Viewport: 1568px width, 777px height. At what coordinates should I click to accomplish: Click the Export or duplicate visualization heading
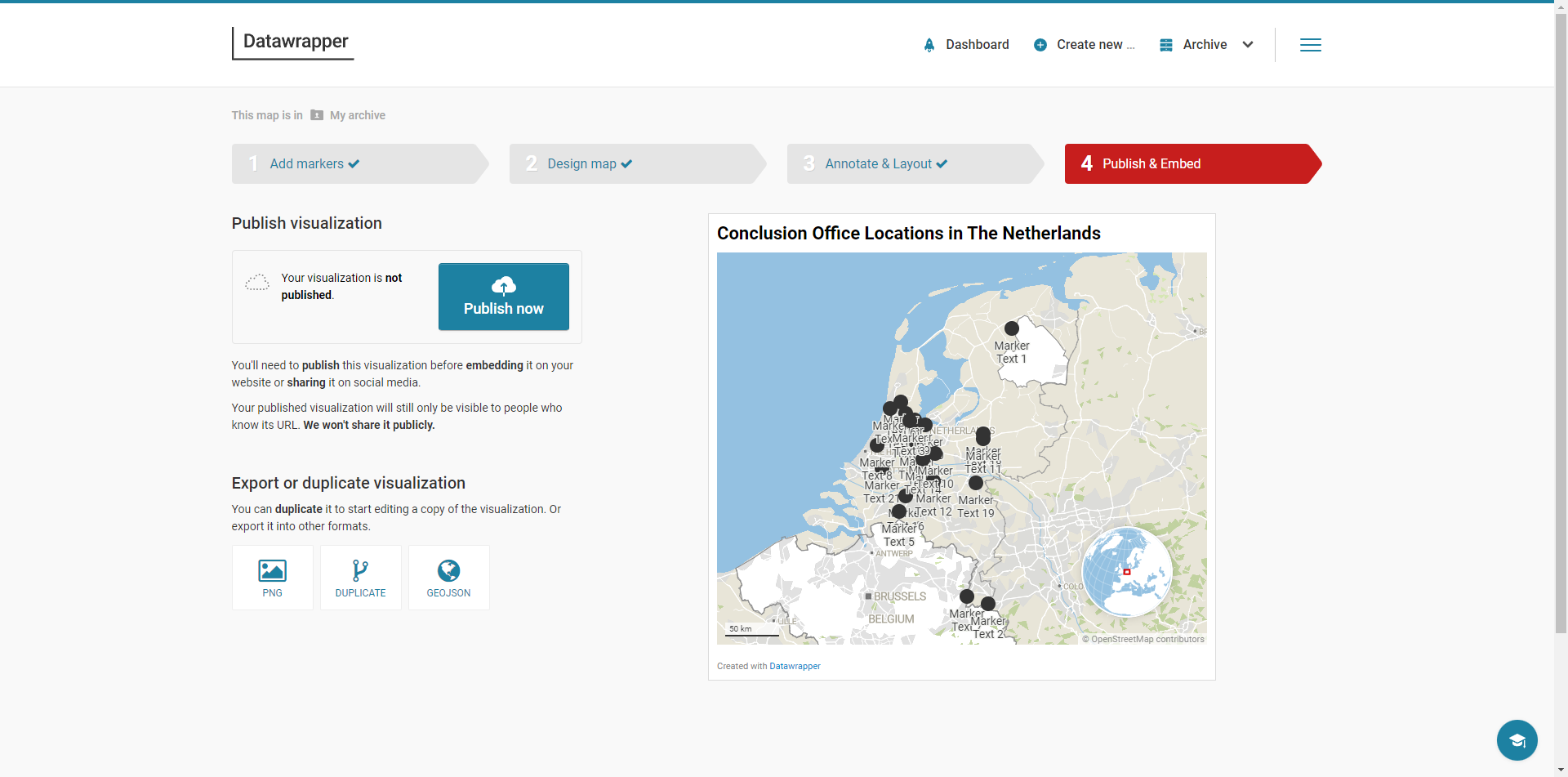(349, 483)
